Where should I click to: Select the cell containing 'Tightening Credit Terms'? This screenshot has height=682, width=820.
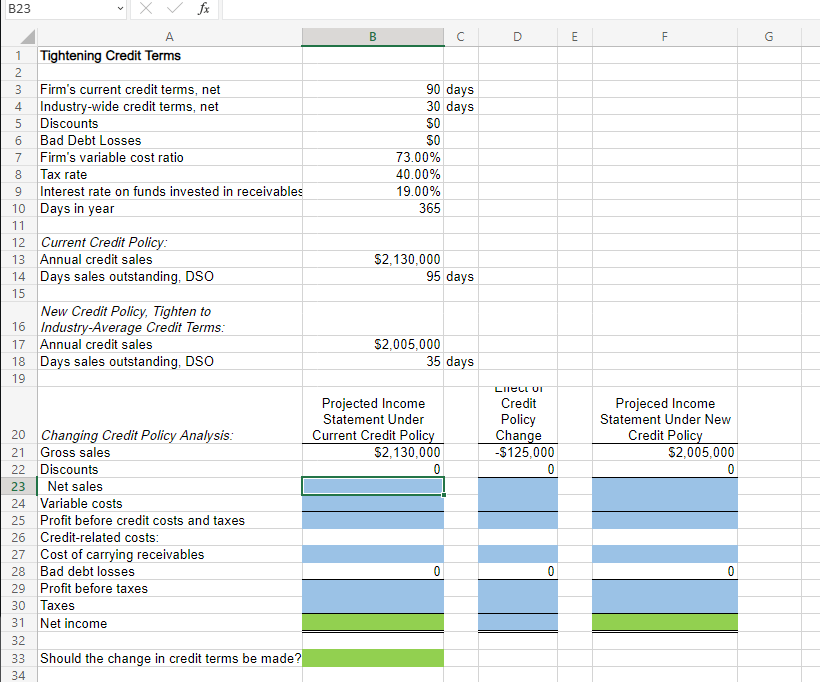[x=110, y=56]
